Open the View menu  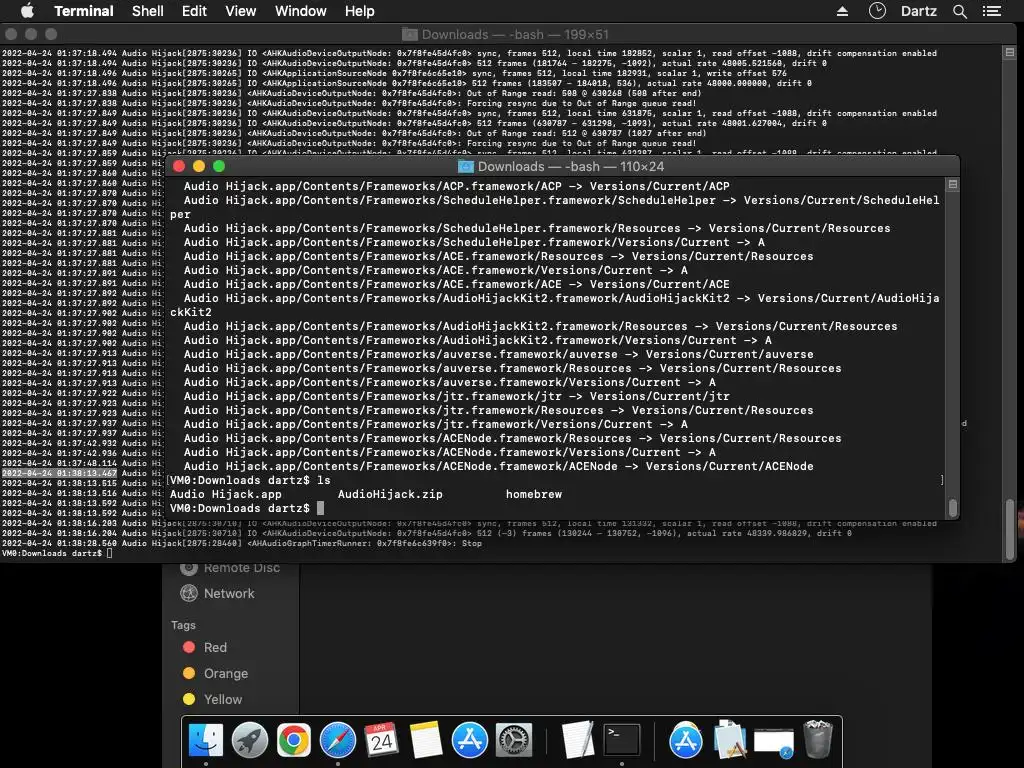(240, 11)
